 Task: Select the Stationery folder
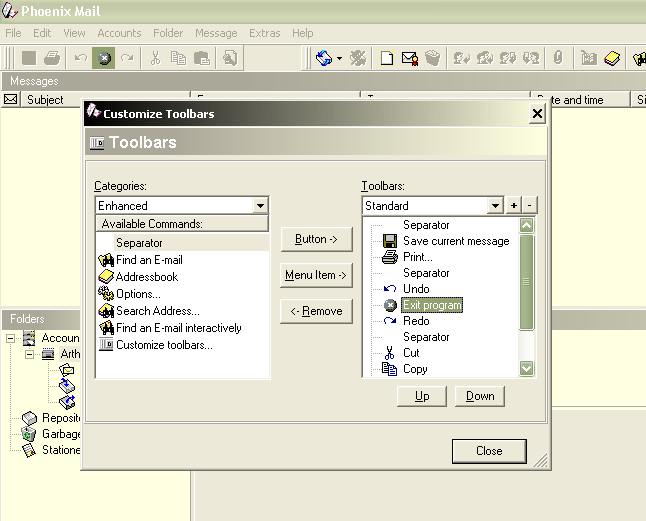(61, 450)
